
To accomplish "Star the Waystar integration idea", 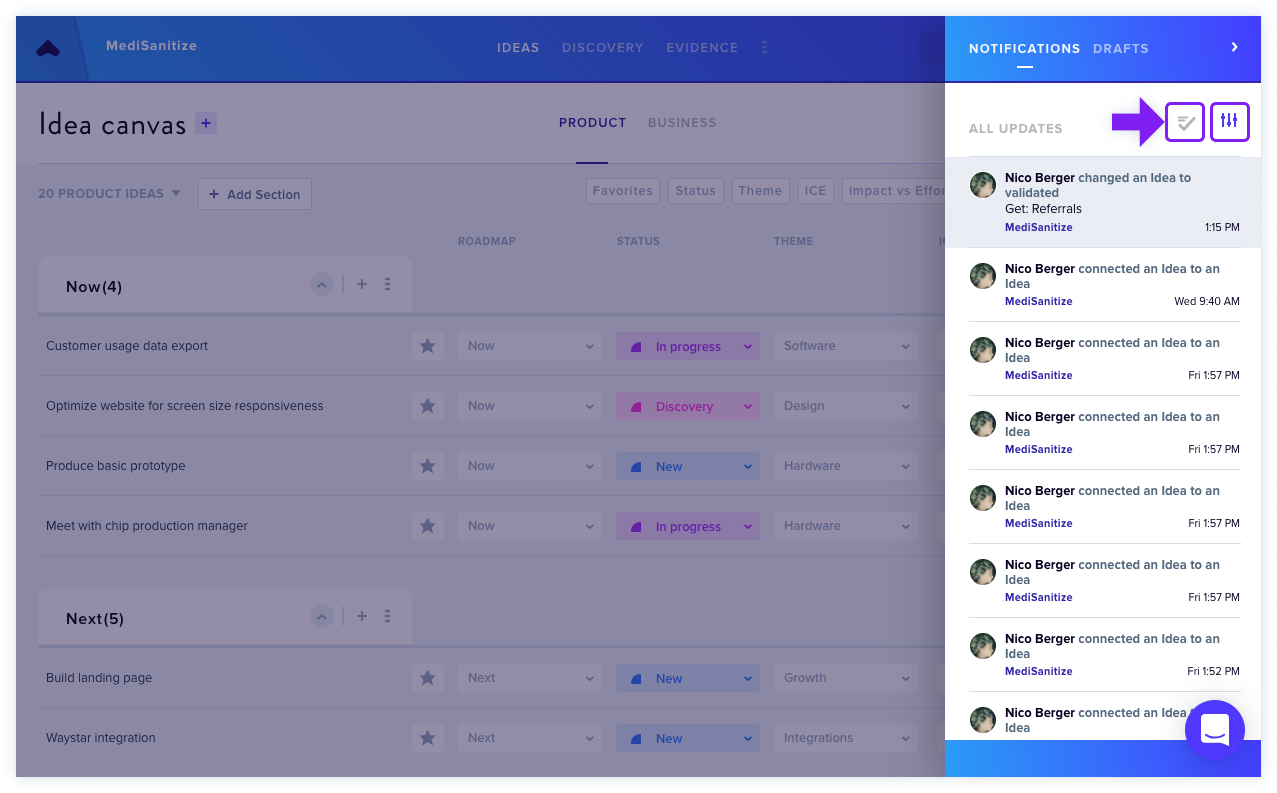I will click(428, 738).
